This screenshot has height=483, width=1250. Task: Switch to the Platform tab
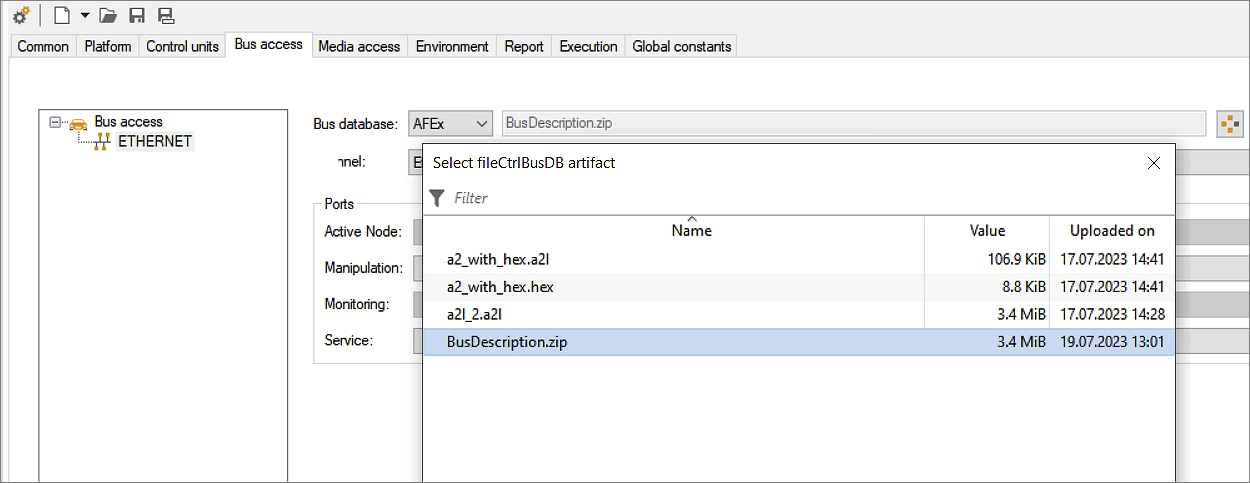pos(108,46)
